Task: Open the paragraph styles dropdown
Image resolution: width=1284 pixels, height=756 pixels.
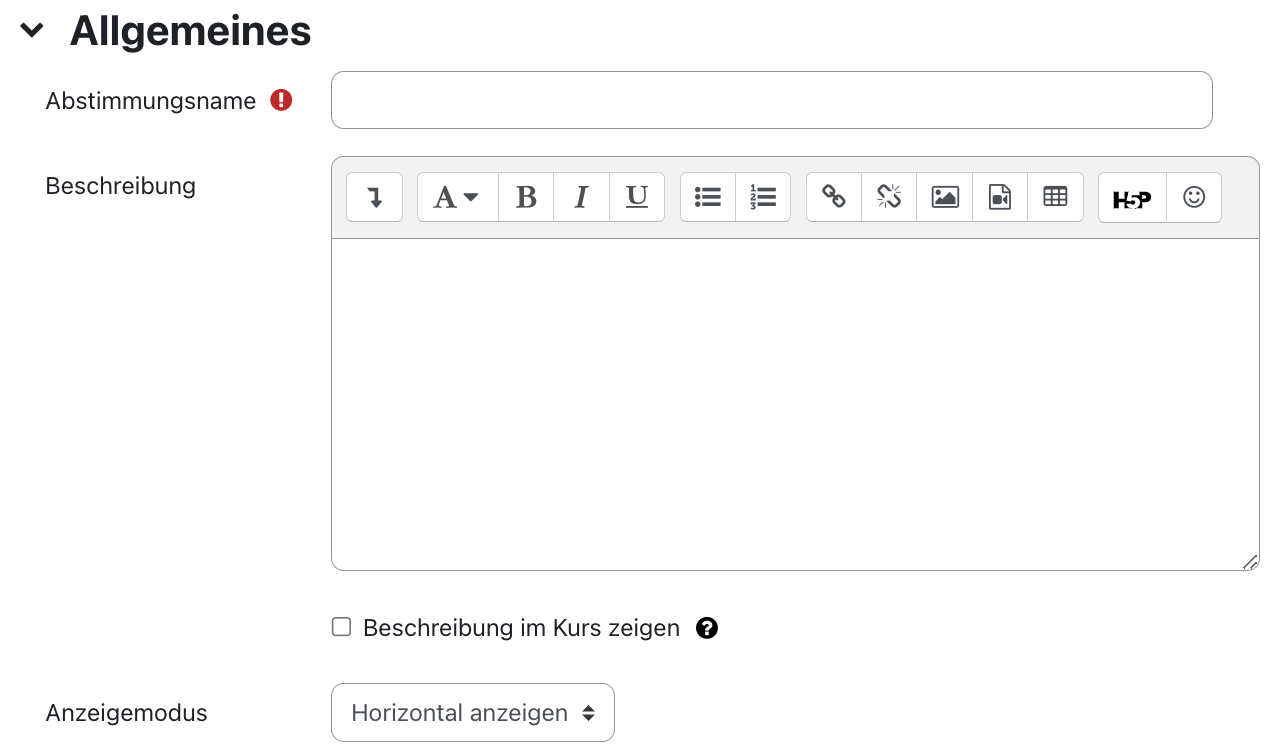Action: pos(456,197)
